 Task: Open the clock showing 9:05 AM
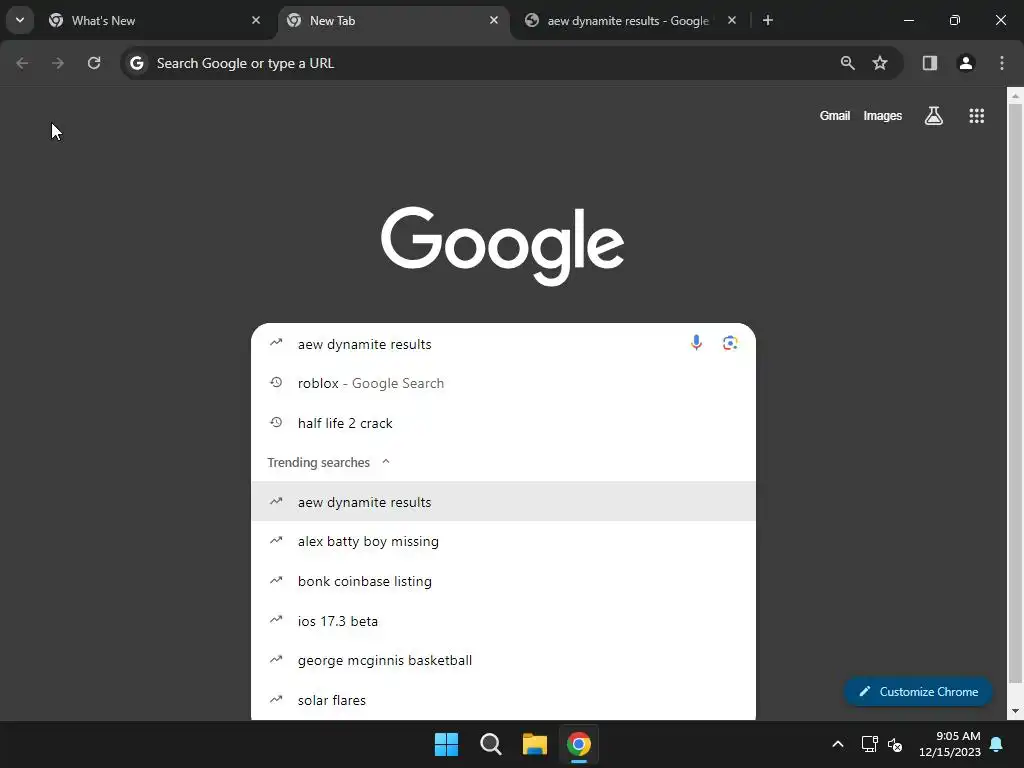[950, 744]
